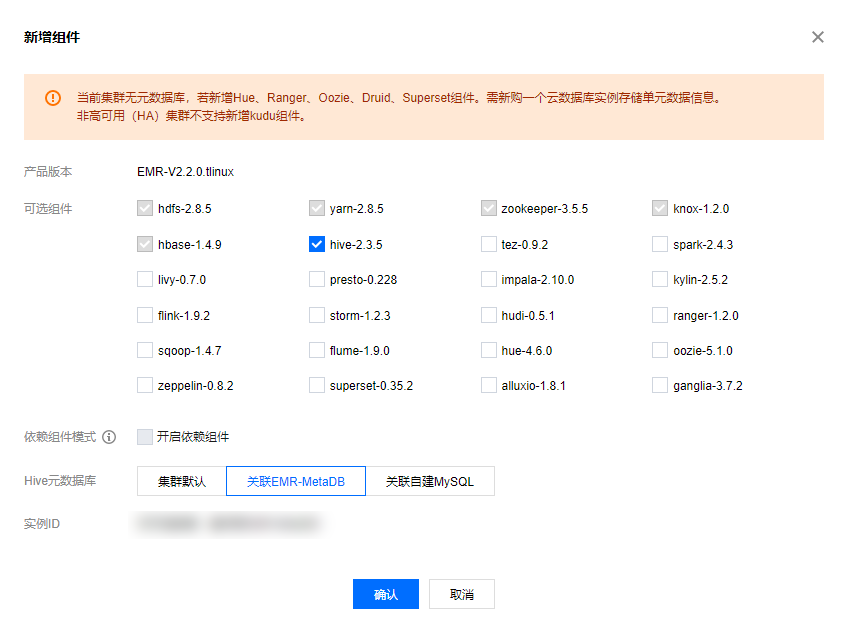Select ganglia-3.7.2 for the cluster
Image resolution: width=845 pixels, height=634 pixels.
pos(659,384)
